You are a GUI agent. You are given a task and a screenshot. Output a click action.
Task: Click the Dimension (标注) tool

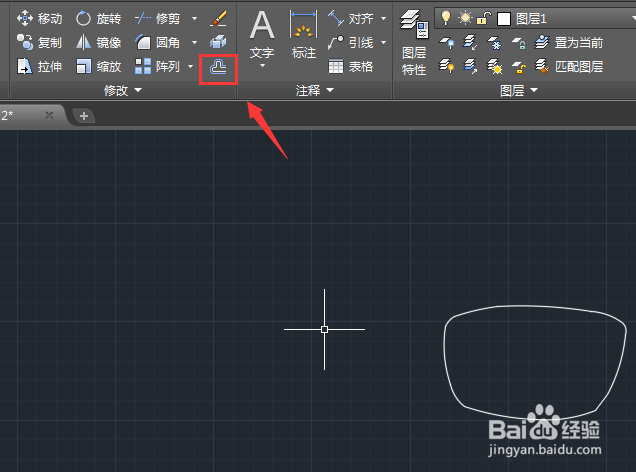[303, 34]
